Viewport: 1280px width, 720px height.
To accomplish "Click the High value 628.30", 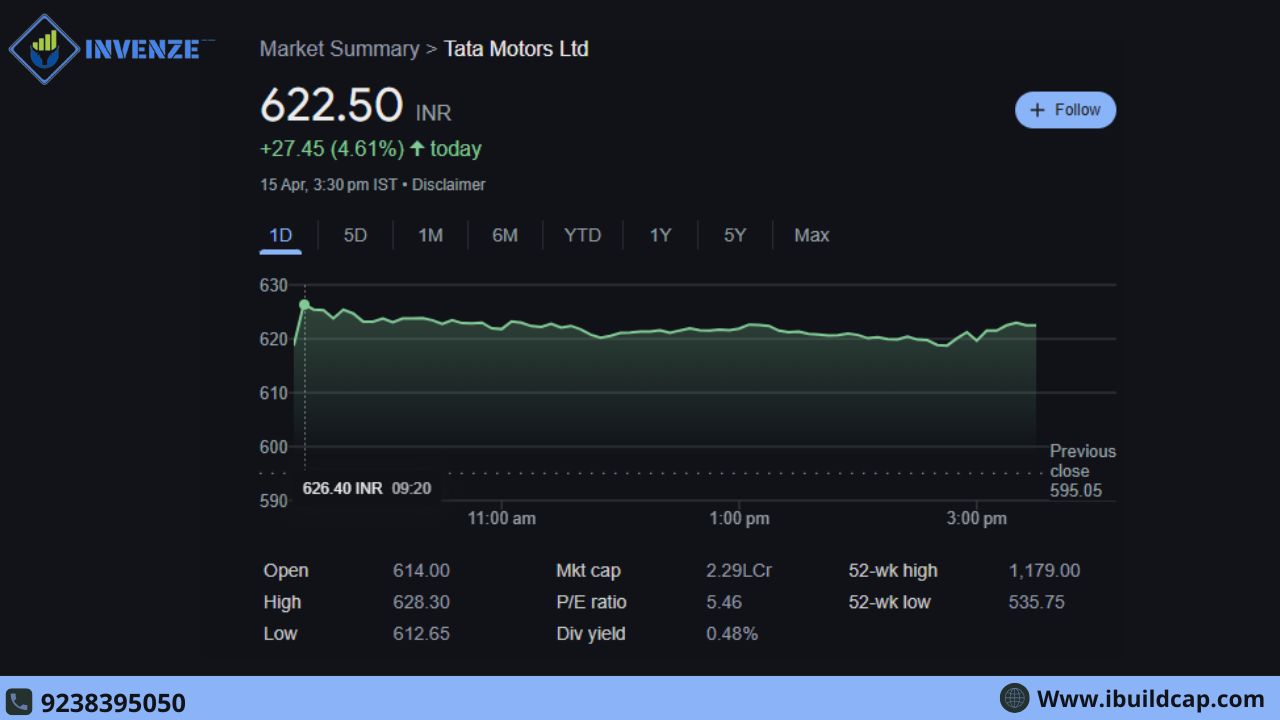I will point(421,602).
